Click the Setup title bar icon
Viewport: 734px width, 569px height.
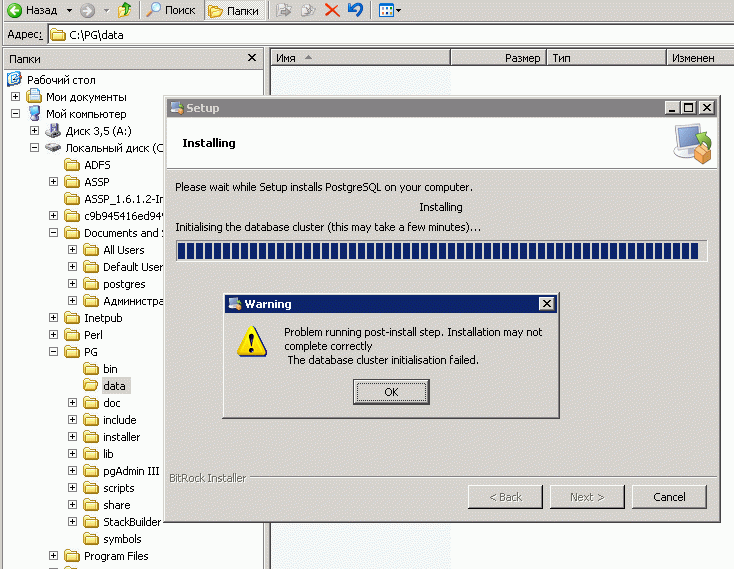pos(176,108)
